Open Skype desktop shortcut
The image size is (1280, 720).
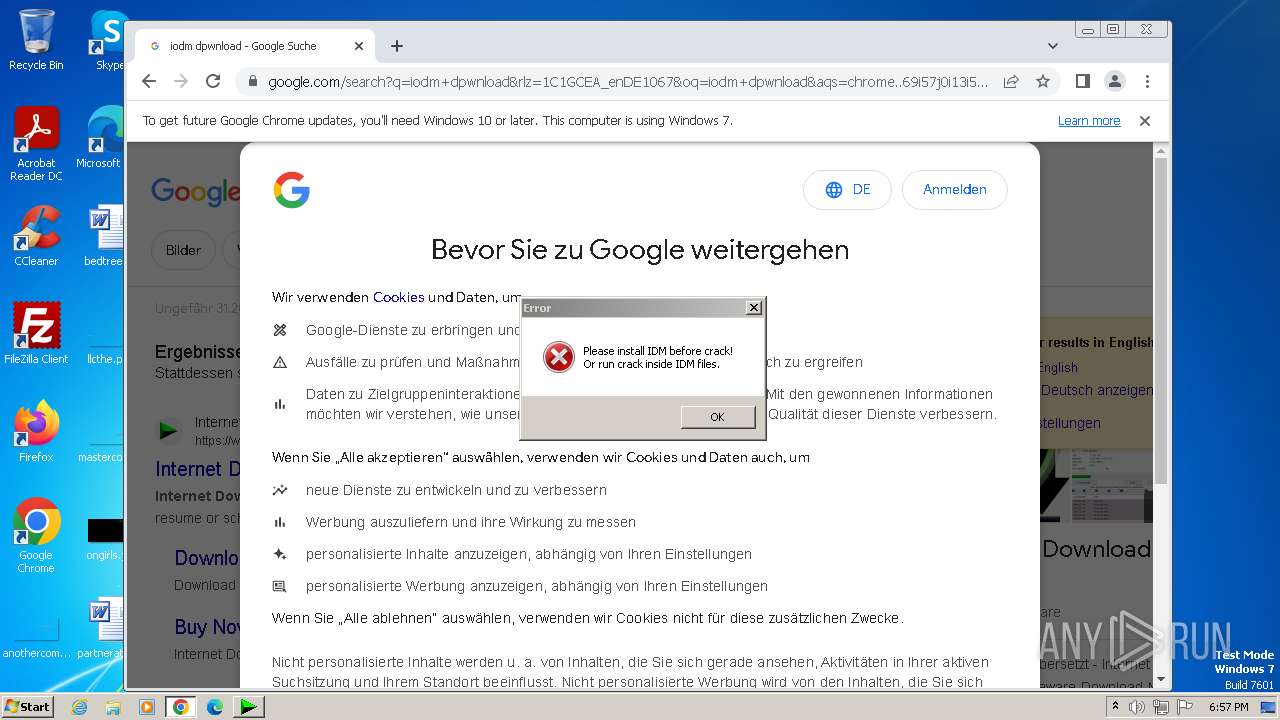coord(108,40)
